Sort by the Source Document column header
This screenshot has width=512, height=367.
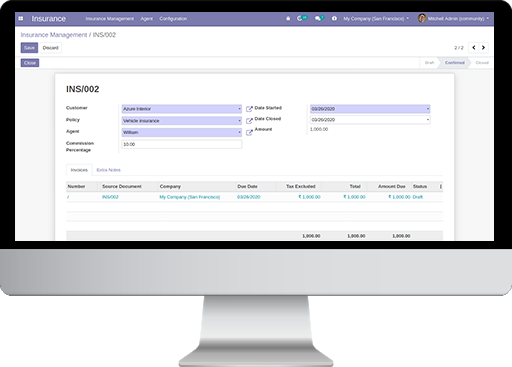[x=122, y=187]
